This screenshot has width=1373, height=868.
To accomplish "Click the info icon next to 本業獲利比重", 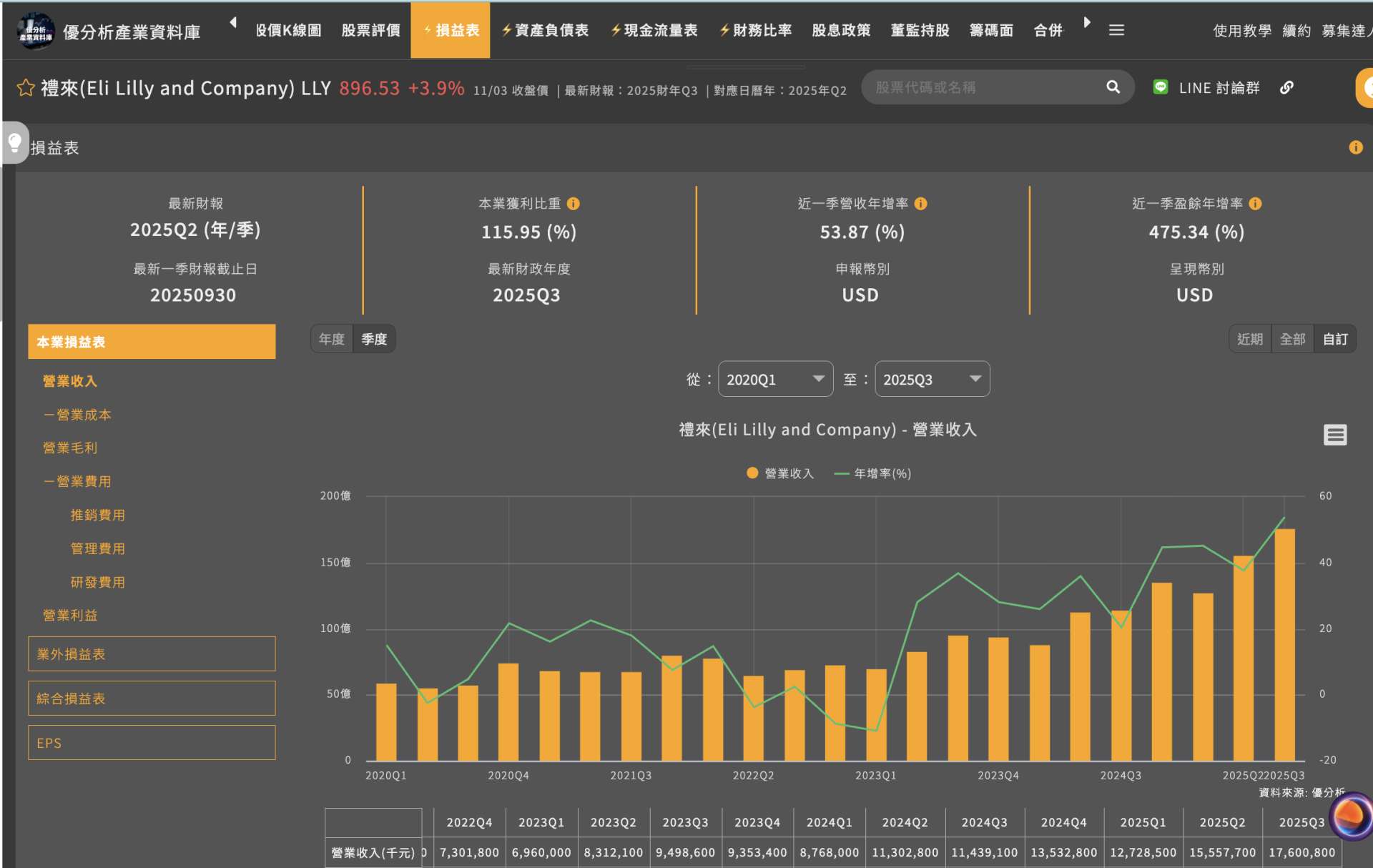I will pos(574,204).
